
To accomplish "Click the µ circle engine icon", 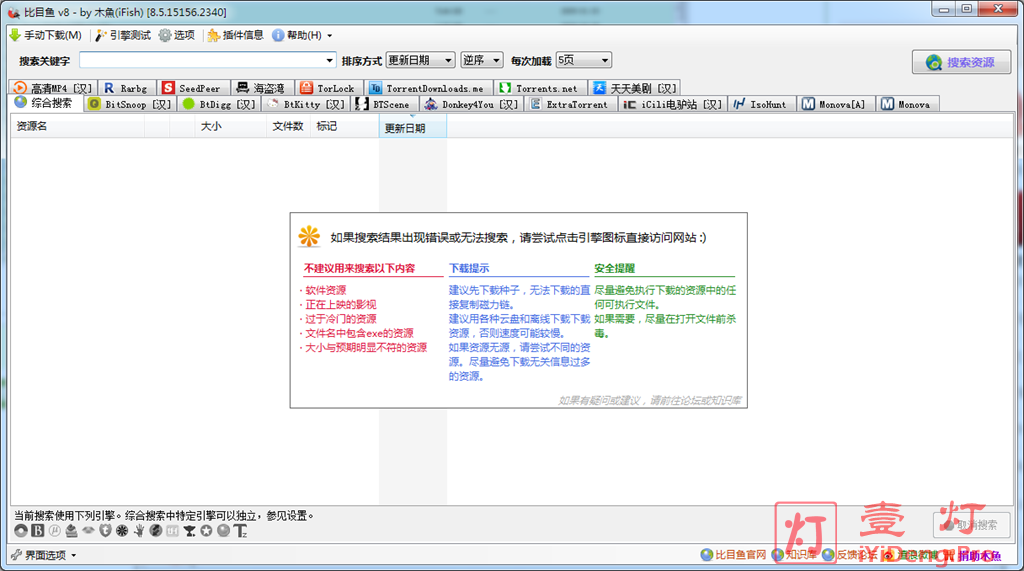I will coord(55,531).
